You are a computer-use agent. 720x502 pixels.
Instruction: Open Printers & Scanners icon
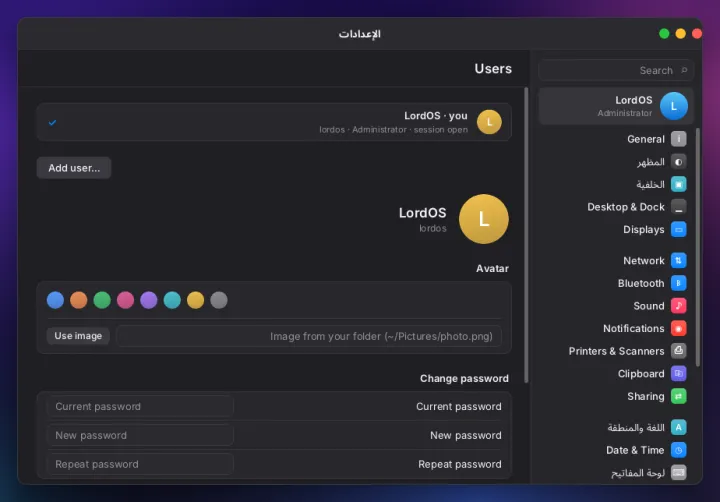[x=678, y=351]
